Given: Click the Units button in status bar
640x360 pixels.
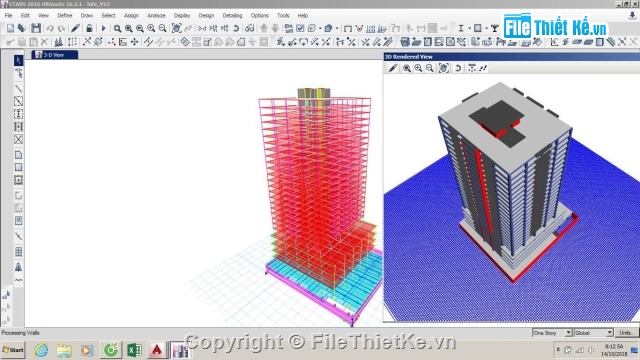Looking at the screenshot, I should 627,333.
